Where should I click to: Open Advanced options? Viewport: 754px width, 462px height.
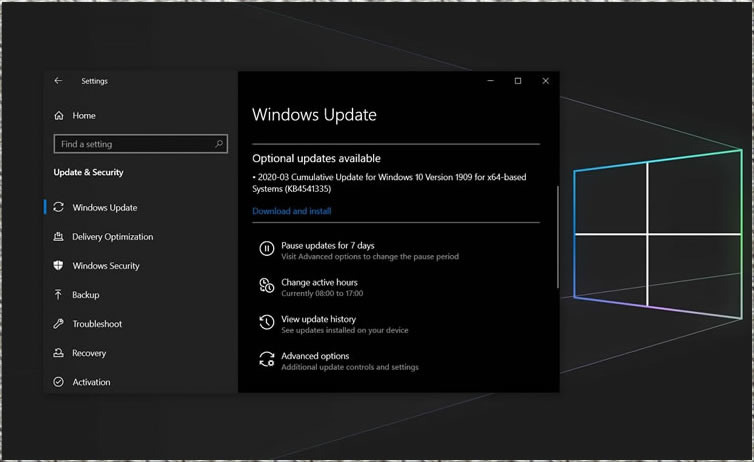coord(315,356)
